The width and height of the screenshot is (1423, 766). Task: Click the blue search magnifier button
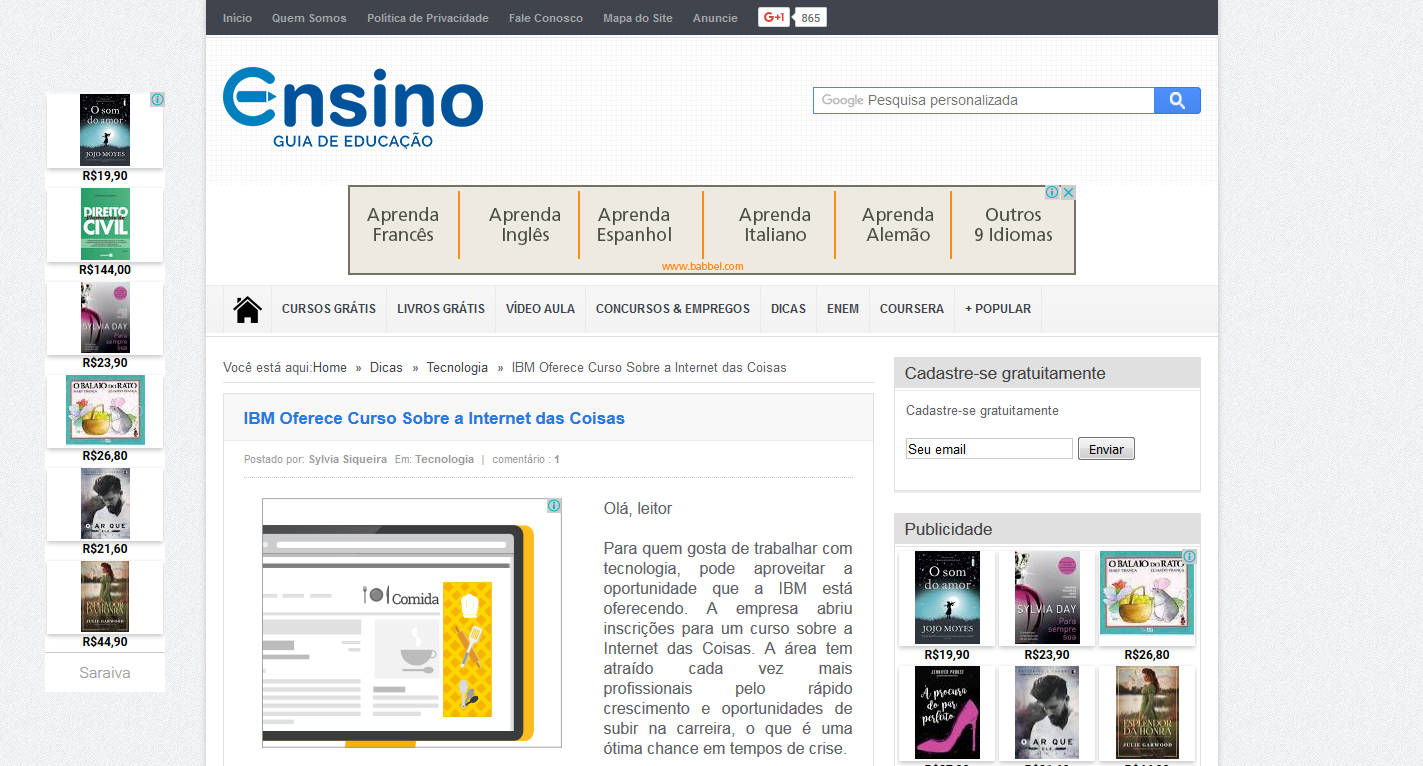(x=1177, y=100)
